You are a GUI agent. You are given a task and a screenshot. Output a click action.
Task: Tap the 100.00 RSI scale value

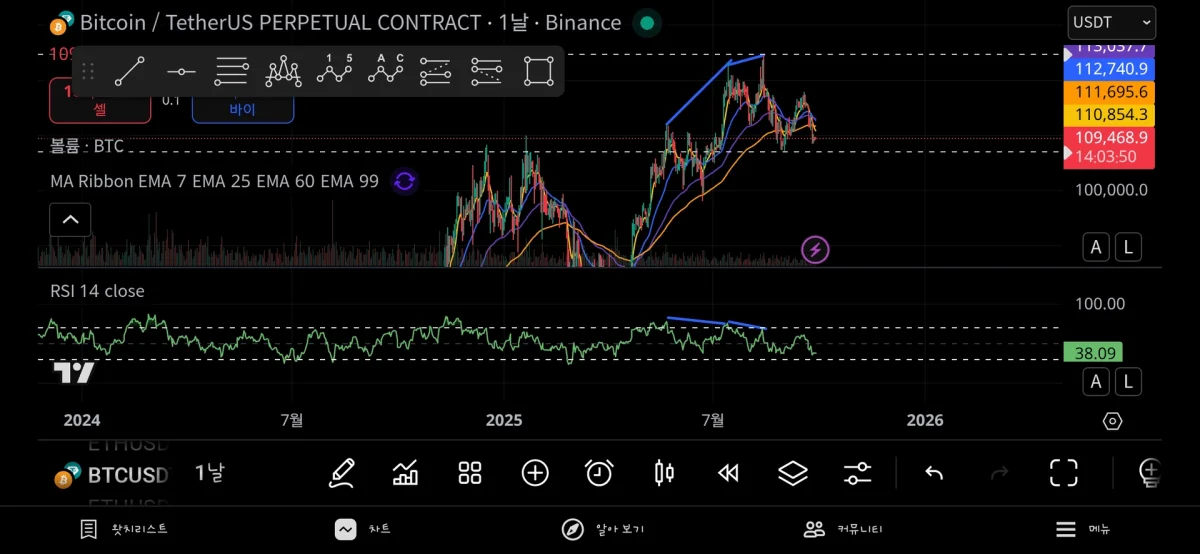click(1099, 304)
